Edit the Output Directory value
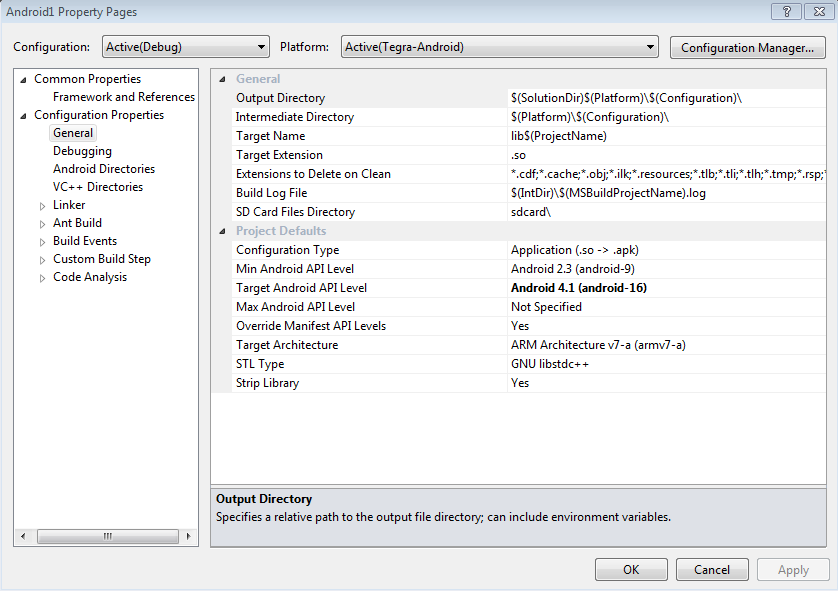 666,98
